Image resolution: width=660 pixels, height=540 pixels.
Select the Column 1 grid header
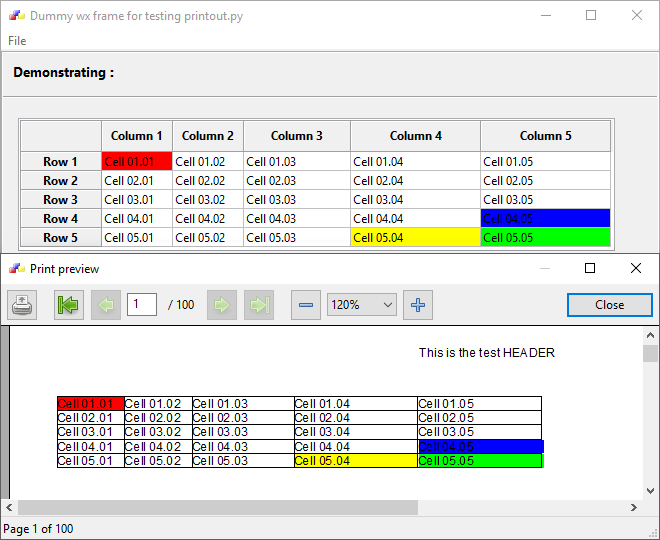pos(137,136)
